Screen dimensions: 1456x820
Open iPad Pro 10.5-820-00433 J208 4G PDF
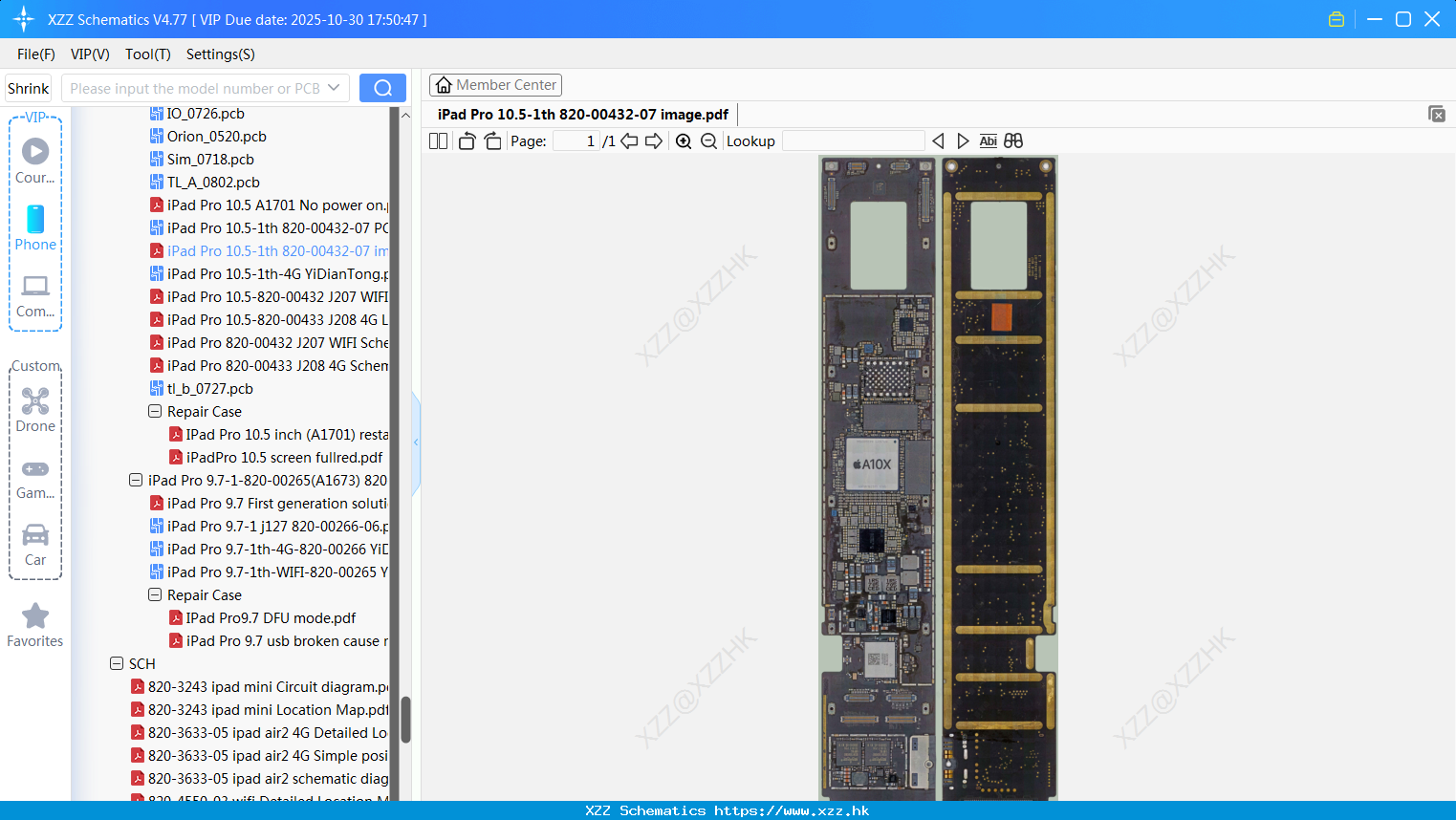269,319
